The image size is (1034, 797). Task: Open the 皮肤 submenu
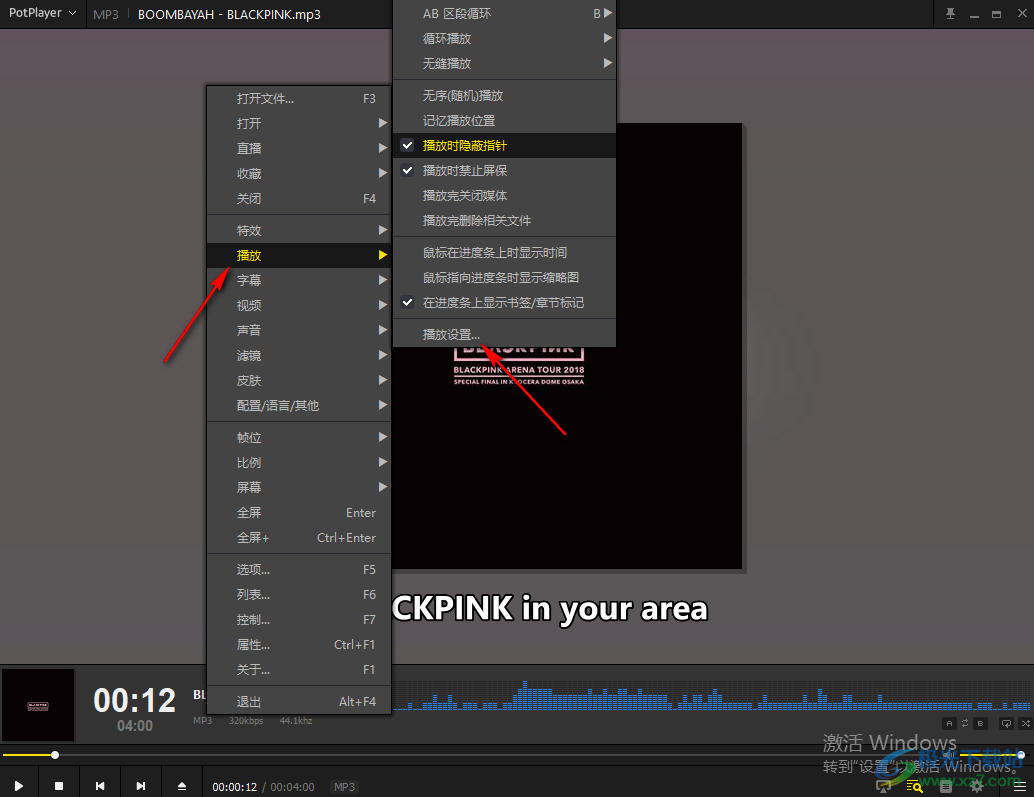[299, 380]
